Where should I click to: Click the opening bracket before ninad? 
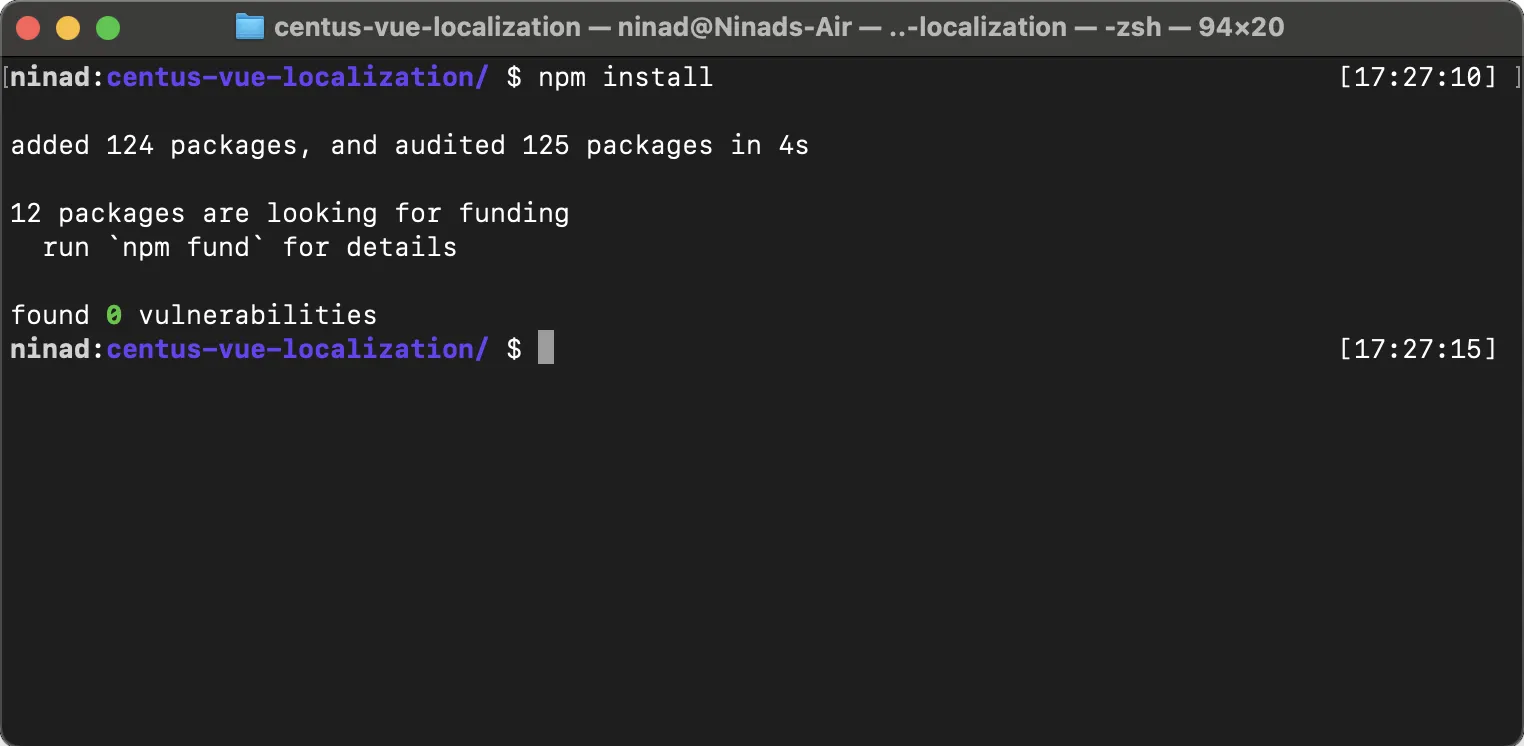click(5, 77)
